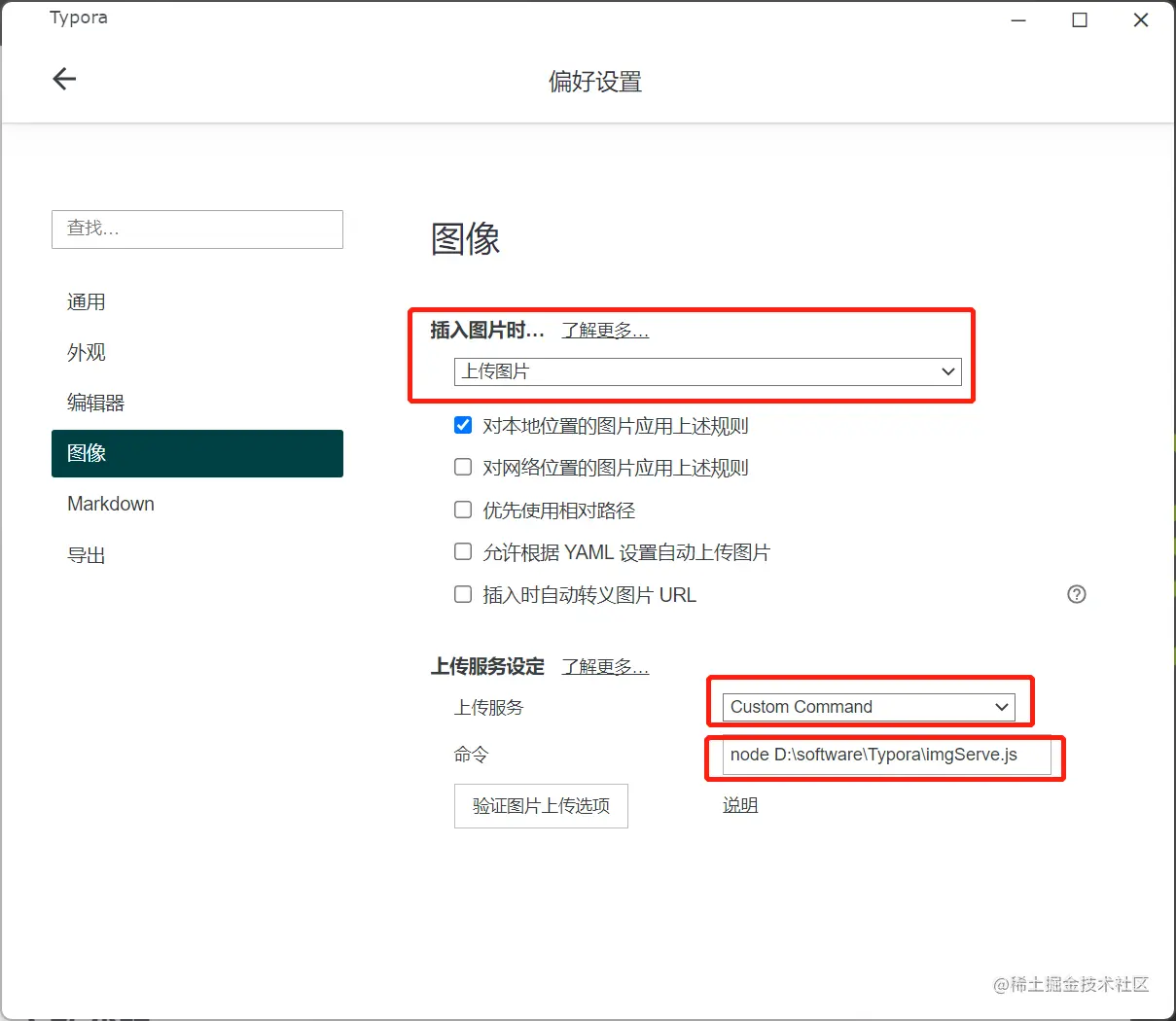Screen dimensions: 1176x1021
Task: Click the 命令 input with node path
Action: (886, 756)
